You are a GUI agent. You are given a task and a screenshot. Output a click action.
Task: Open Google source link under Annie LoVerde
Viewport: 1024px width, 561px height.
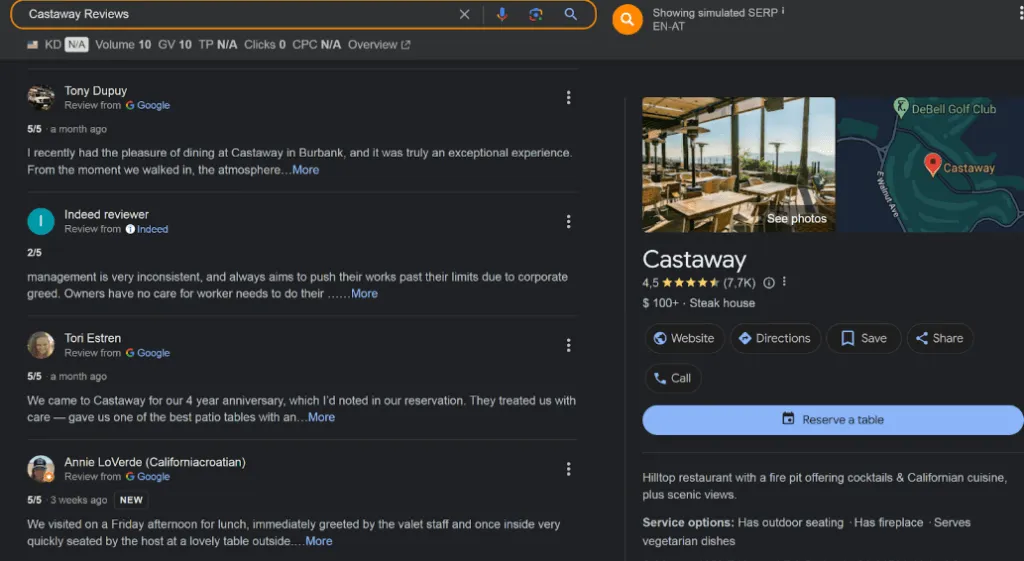coord(148,477)
